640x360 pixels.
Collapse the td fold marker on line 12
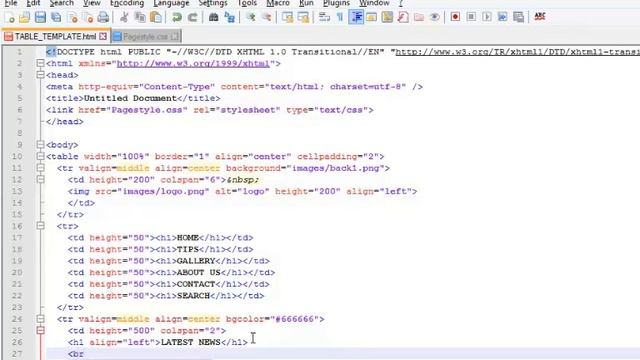click(x=40, y=180)
